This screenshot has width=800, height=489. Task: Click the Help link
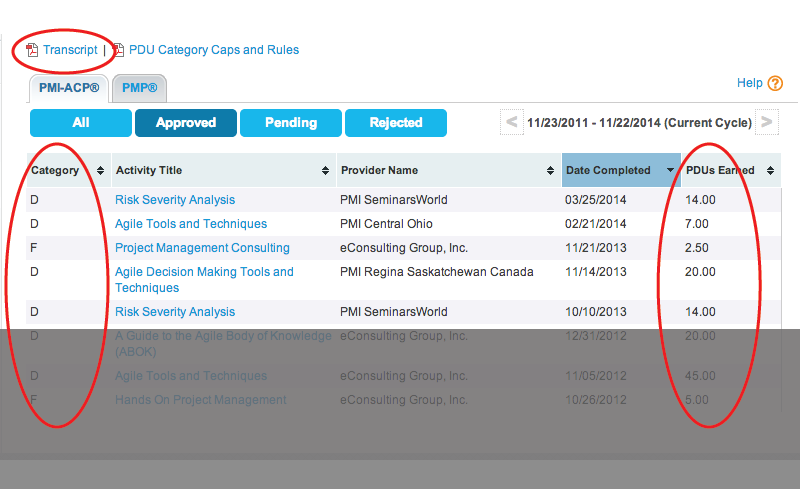tap(749, 83)
